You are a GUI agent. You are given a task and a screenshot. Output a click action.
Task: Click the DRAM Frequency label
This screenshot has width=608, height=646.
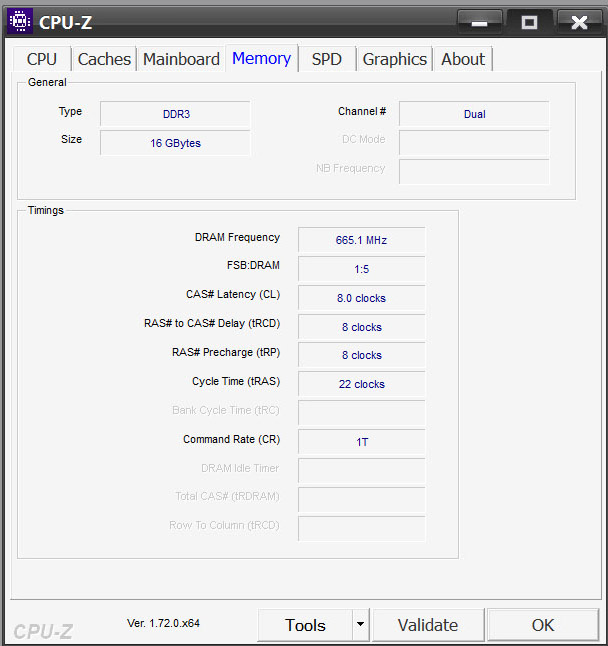pos(237,237)
